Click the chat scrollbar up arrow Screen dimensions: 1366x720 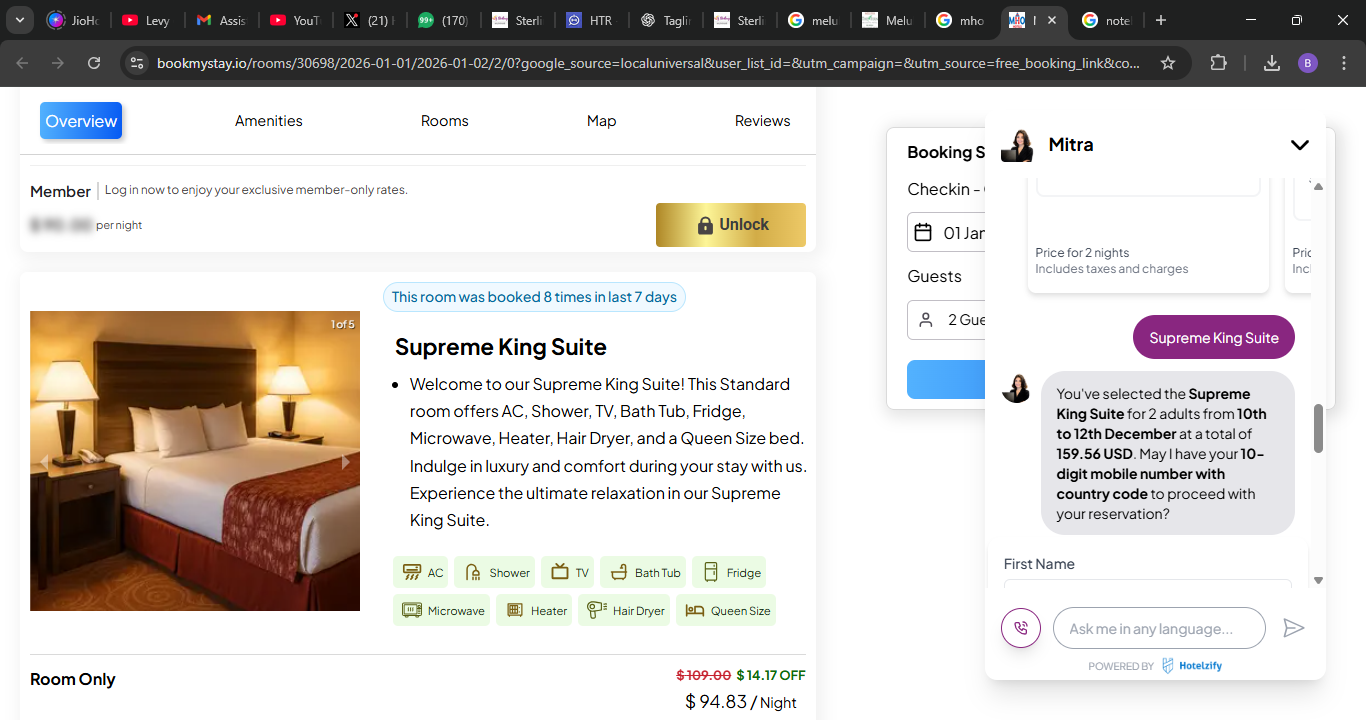pyautogui.click(x=1318, y=187)
